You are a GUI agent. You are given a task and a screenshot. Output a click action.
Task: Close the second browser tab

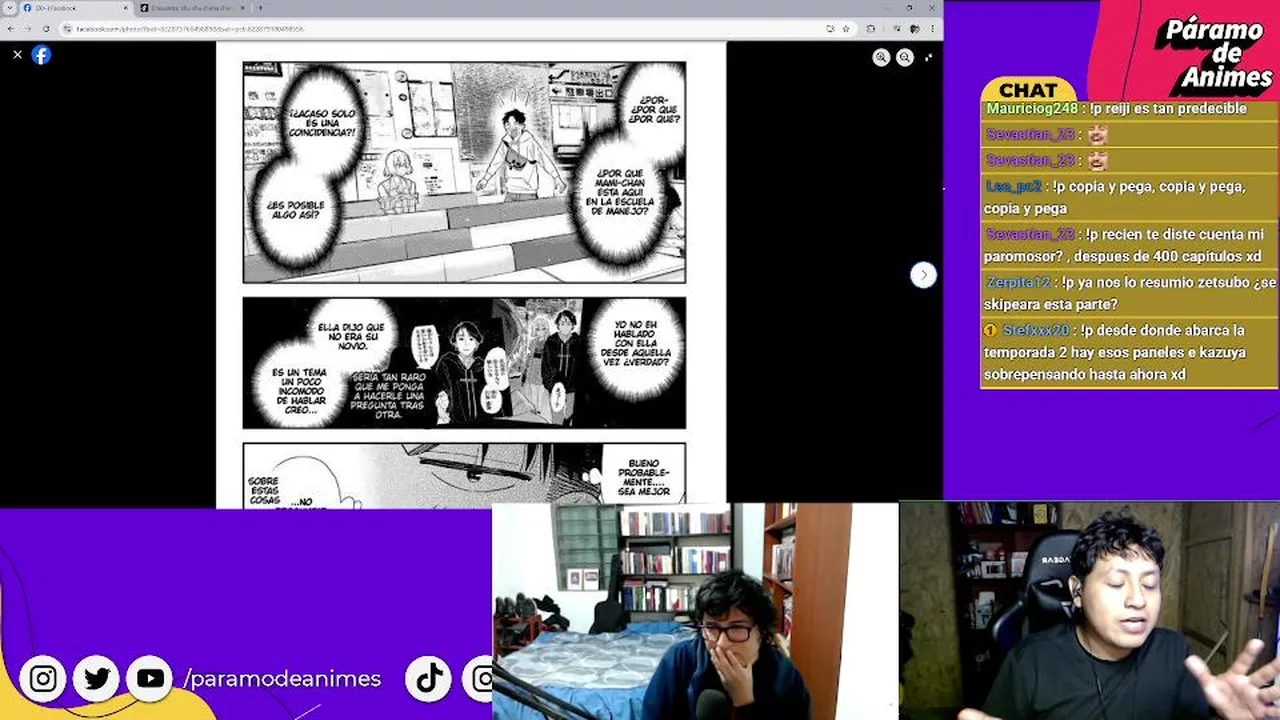(242, 8)
